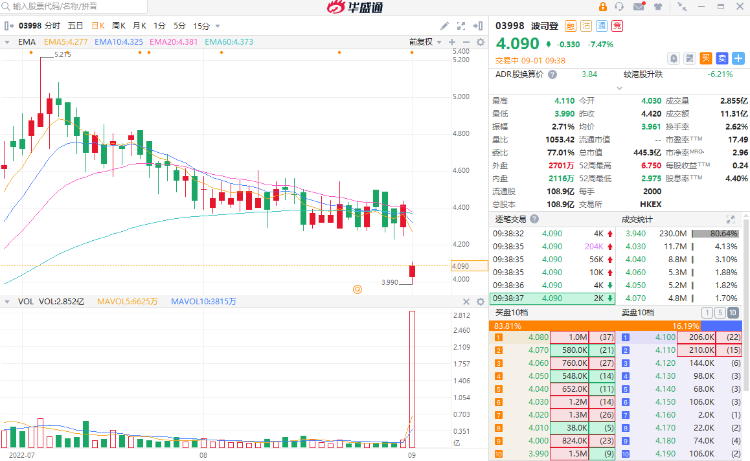Switch to 15分 fifteen-minute chart
Viewport: 750px width, 461px height.
(x=201, y=26)
